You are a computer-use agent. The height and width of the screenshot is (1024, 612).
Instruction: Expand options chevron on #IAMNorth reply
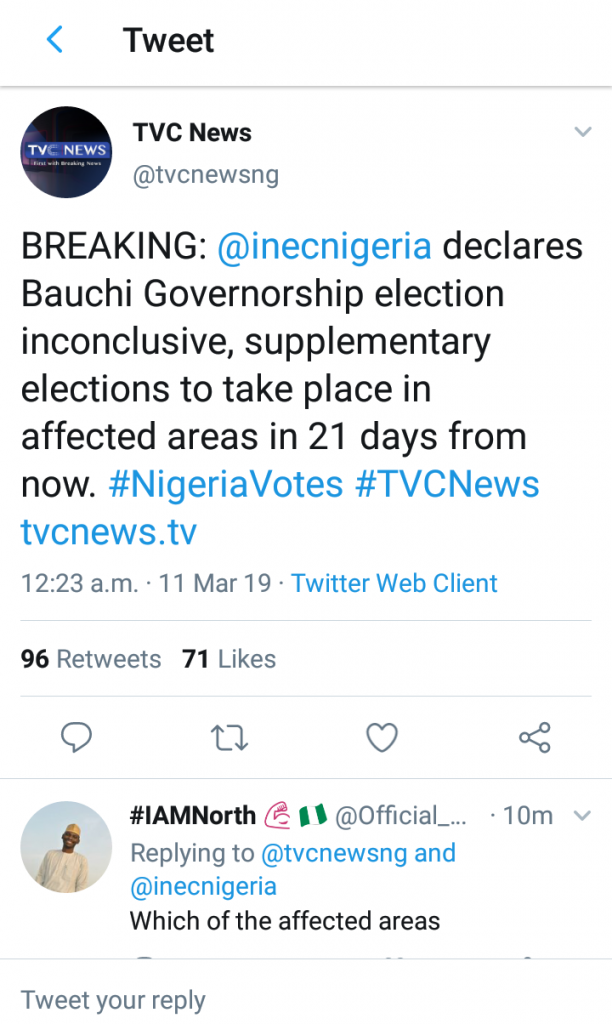(582, 816)
